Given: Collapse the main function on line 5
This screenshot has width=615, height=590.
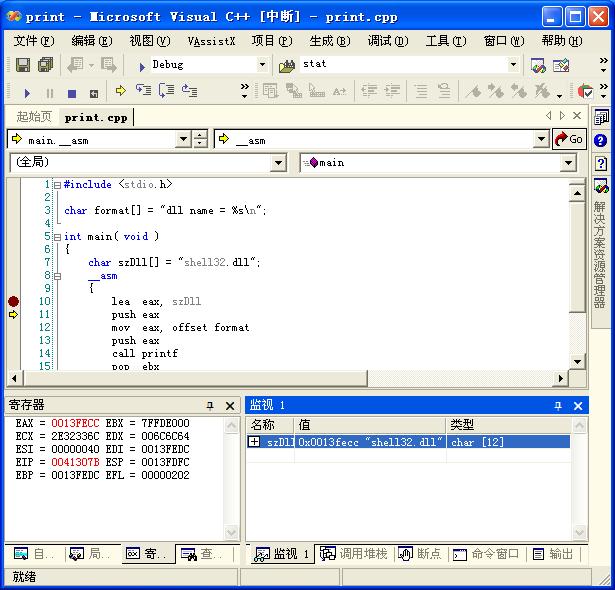Looking at the screenshot, I should click(x=57, y=237).
